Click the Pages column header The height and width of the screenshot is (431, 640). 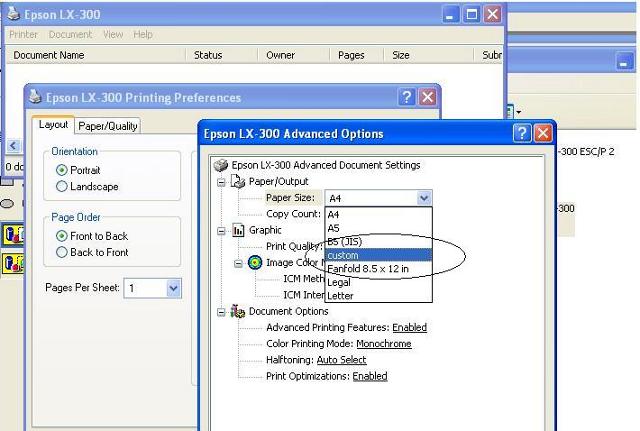point(356,55)
